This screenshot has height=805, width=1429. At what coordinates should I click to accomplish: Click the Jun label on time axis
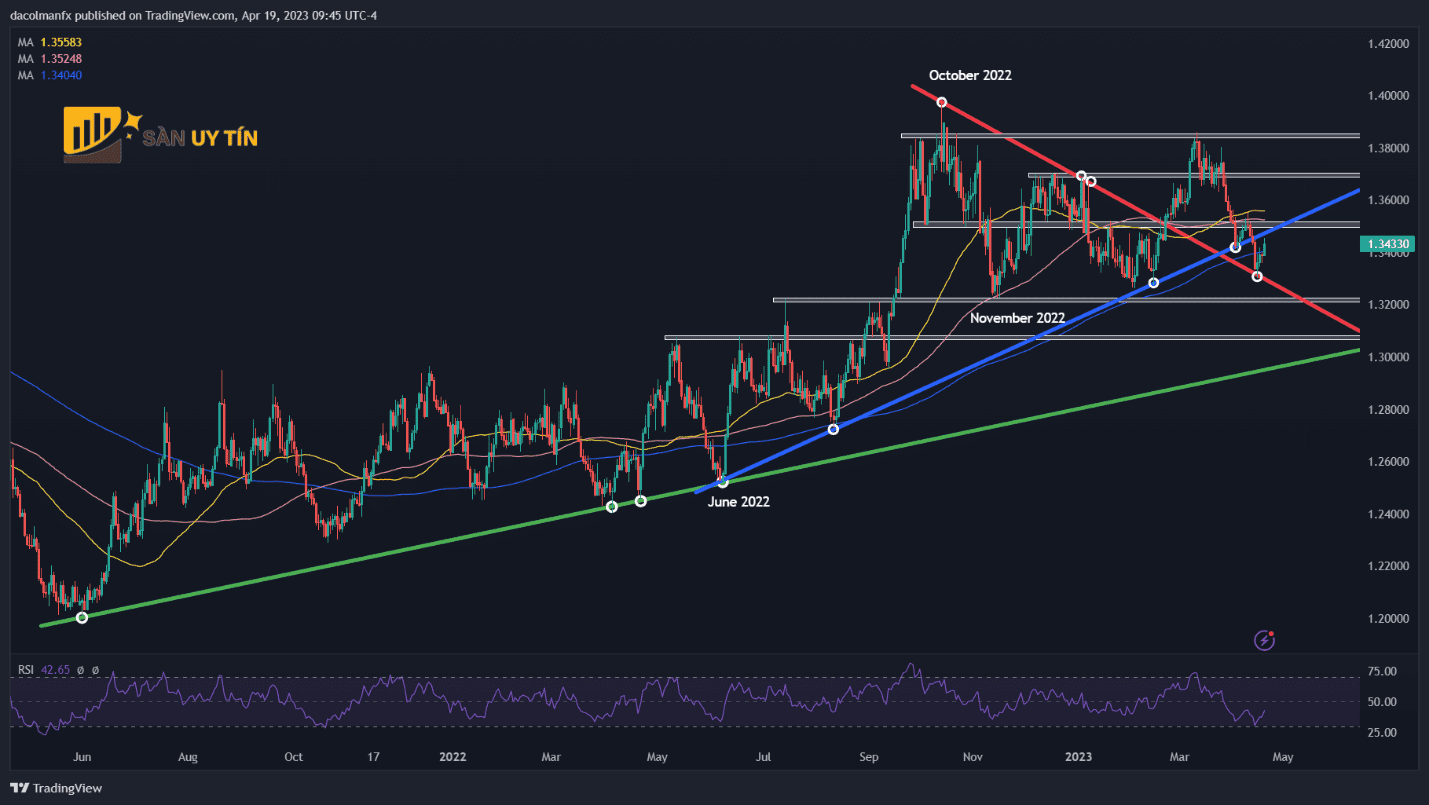pyautogui.click(x=83, y=757)
